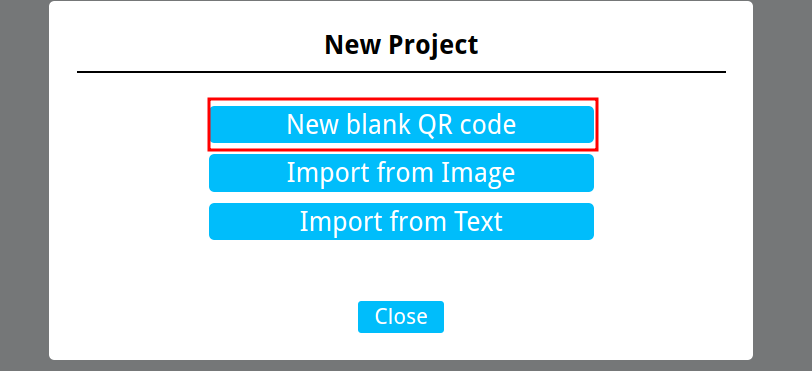Click the New Project heading text
This screenshot has height=371, width=812.
[401, 45]
